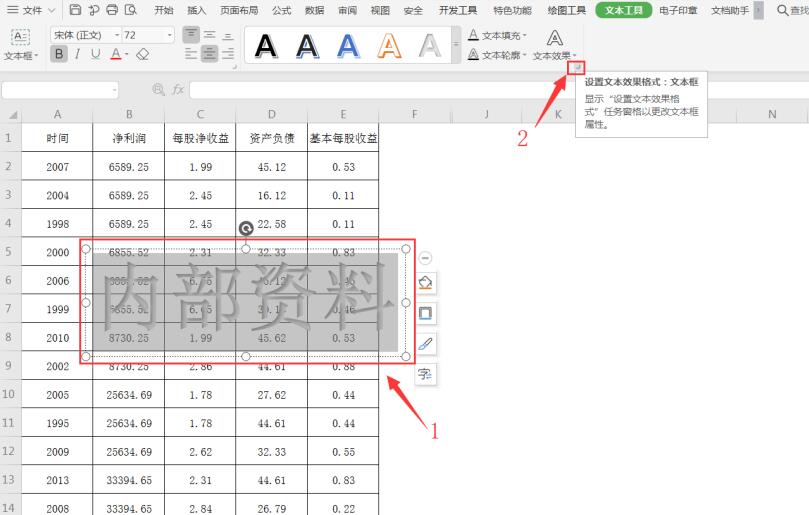
Task: Click the Save icon in quick access bar
Action: tap(75, 10)
